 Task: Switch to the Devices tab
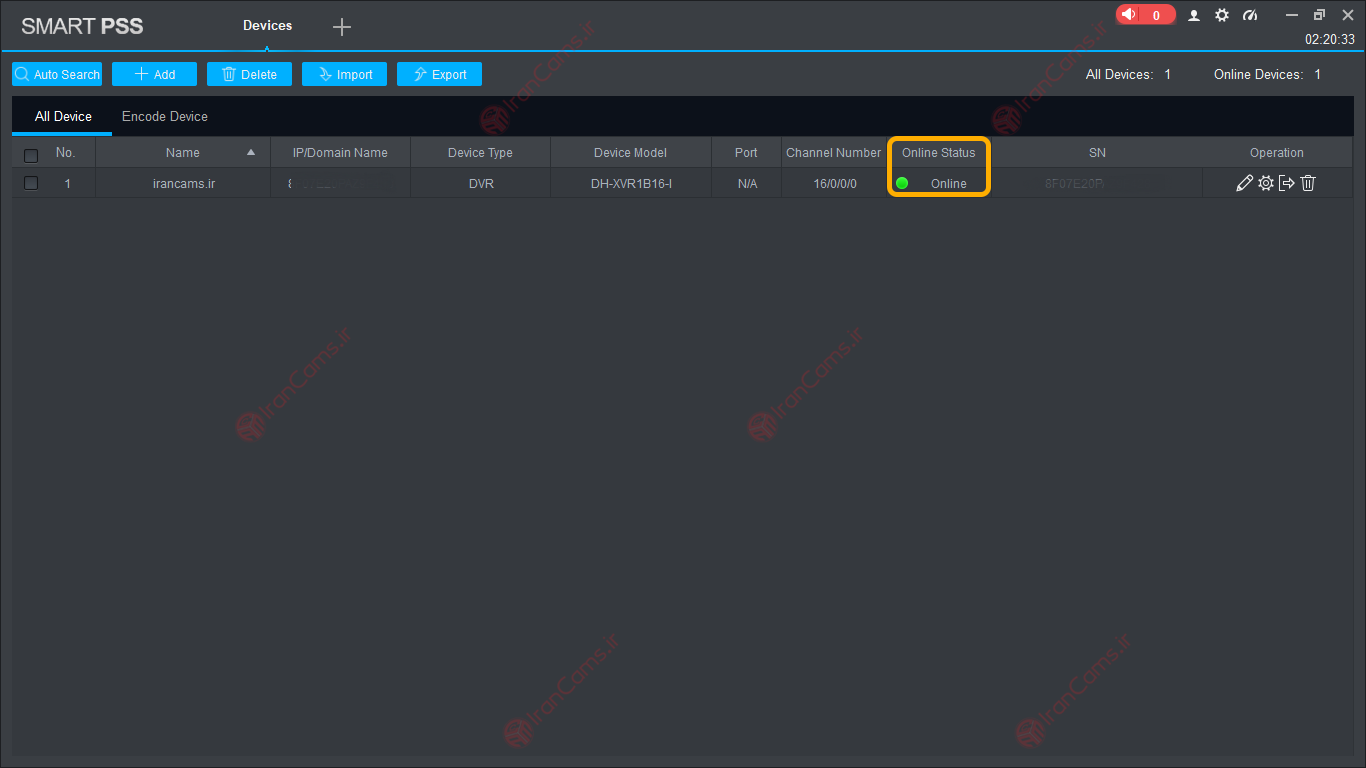pos(267,25)
